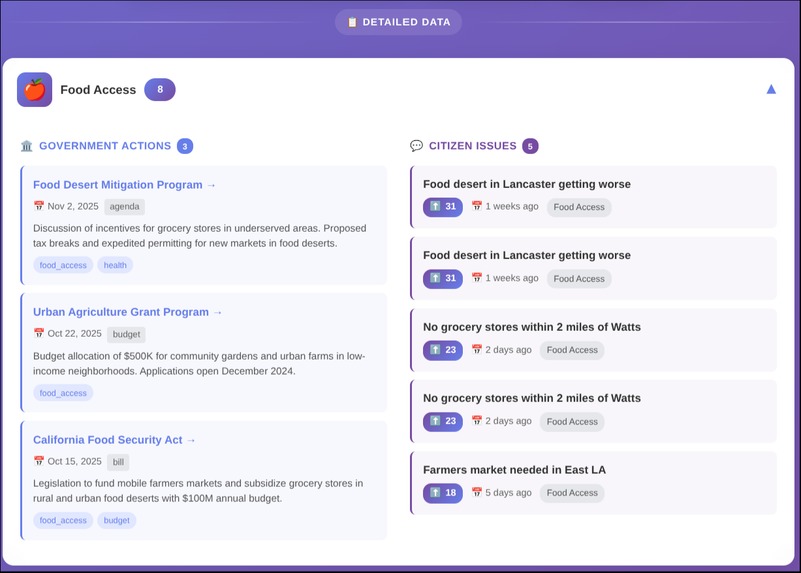Screen dimensions: 801x573
Task: Click the clipboard icon in Detailed Data
Action: (x=352, y=22)
